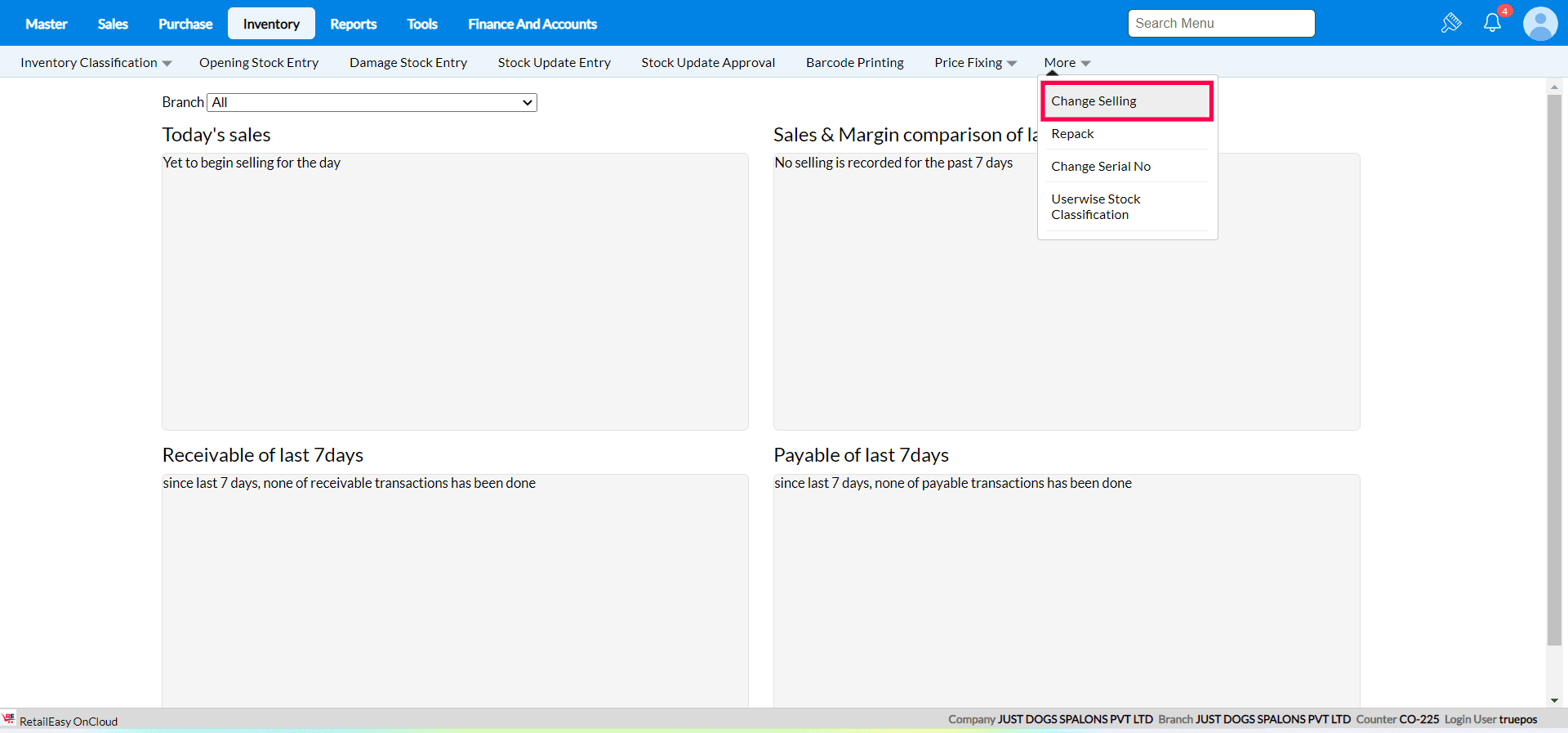Click the page scrollbar up arrow
Image resolution: width=1568 pixels, height=733 pixels.
(1554, 87)
